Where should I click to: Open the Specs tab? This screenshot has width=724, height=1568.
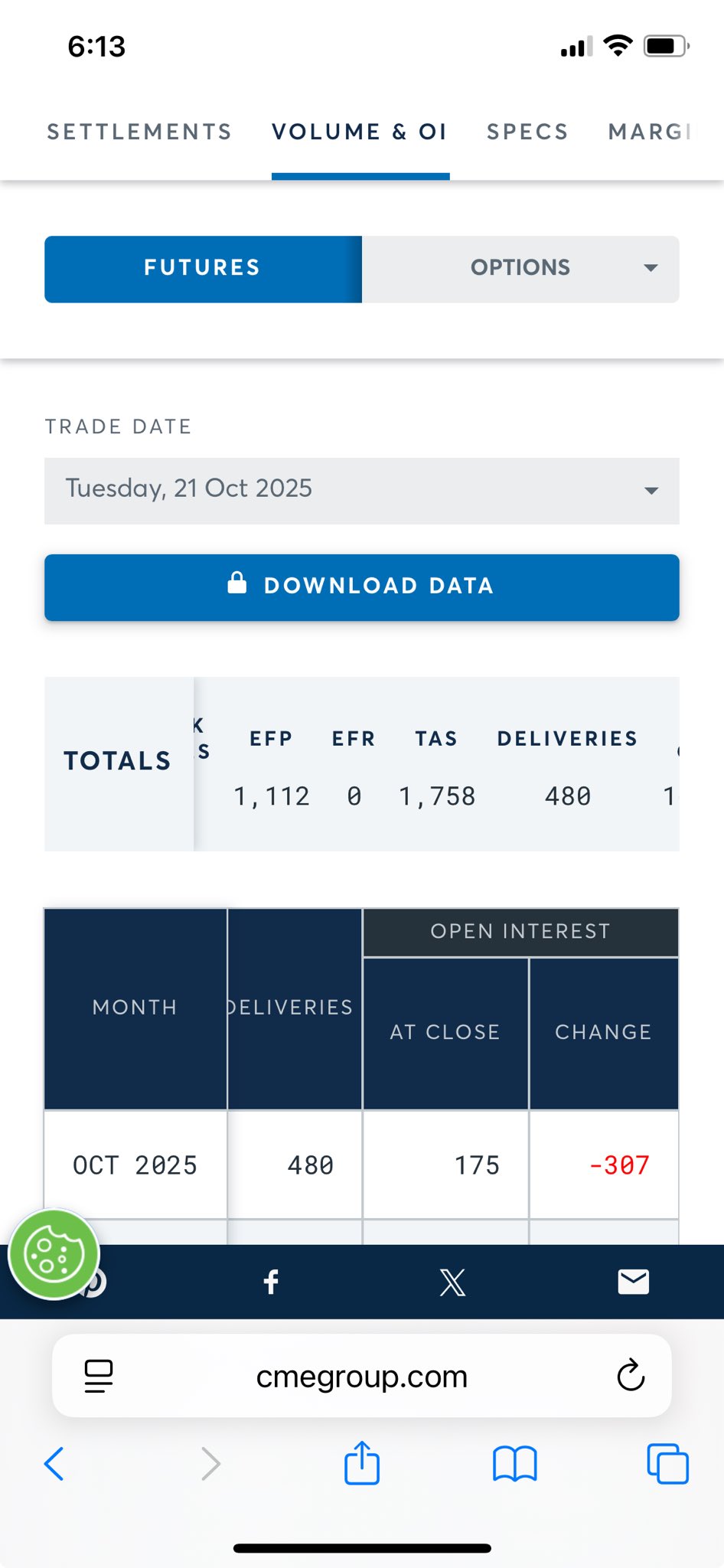pos(527,132)
